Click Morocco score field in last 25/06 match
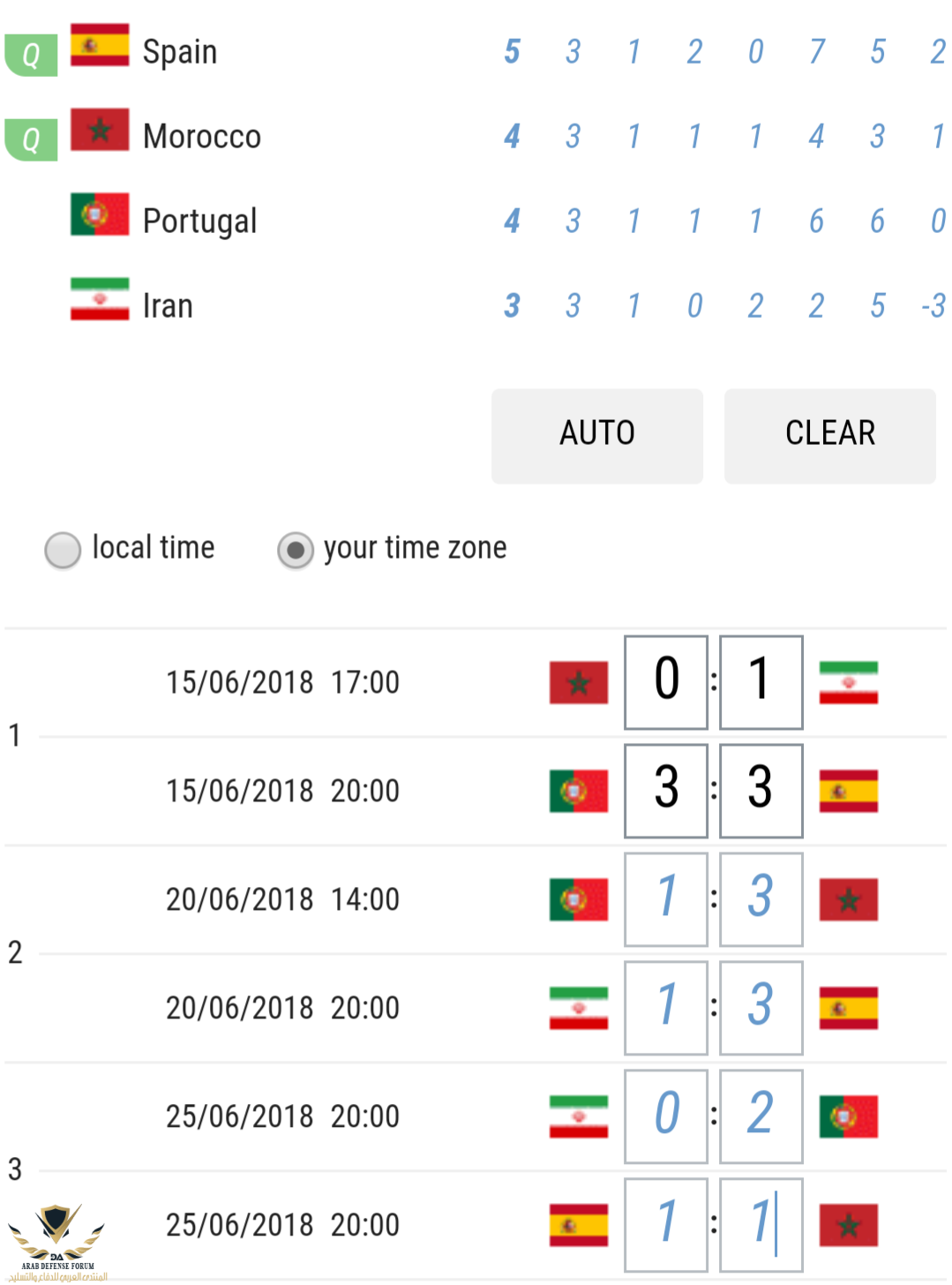Image resolution: width=952 pixels, height=1285 pixels. [x=761, y=1225]
